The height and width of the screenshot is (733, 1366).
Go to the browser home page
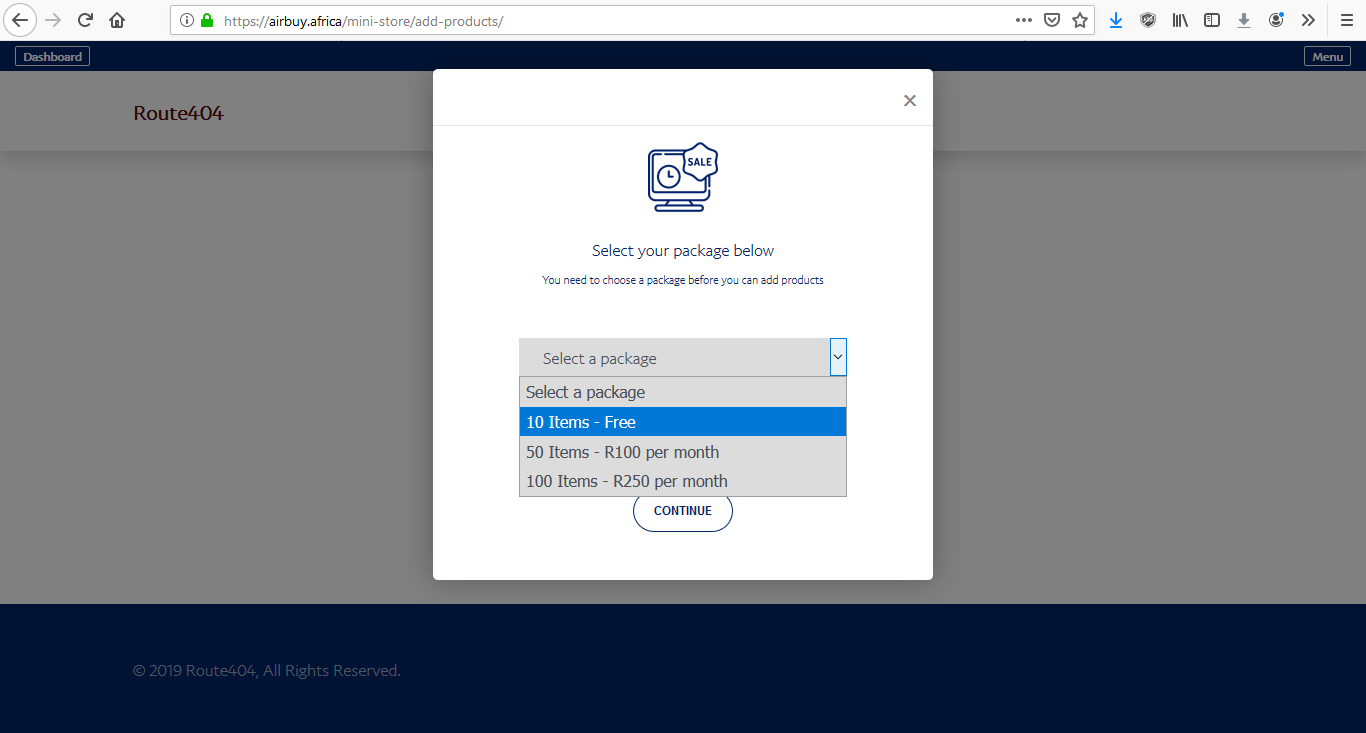(x=117, y=20)
